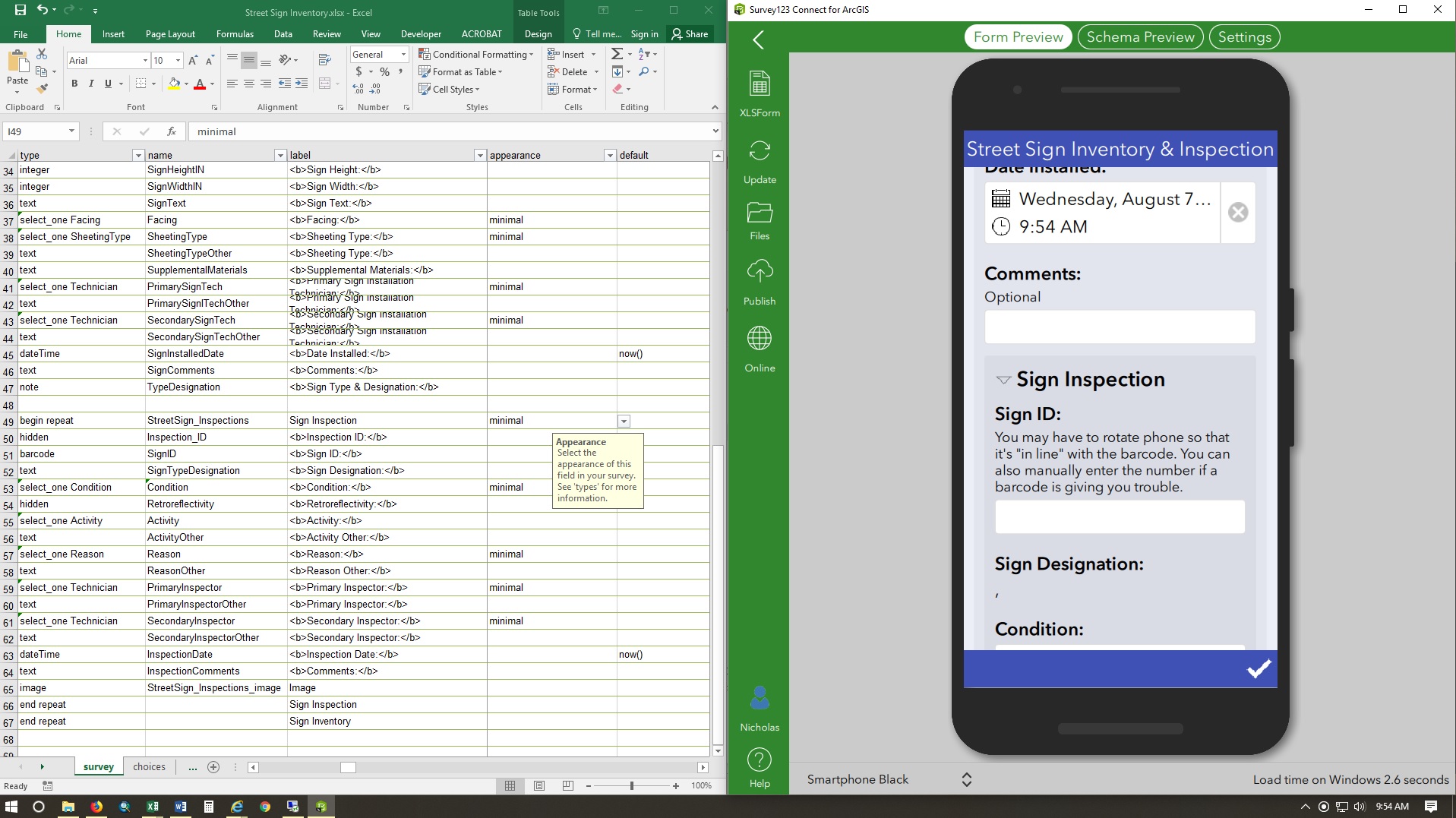Open the Settings tab in Survey123 Connect
The height and width of the screenshot is (818, 1456).
[1244, 37]
